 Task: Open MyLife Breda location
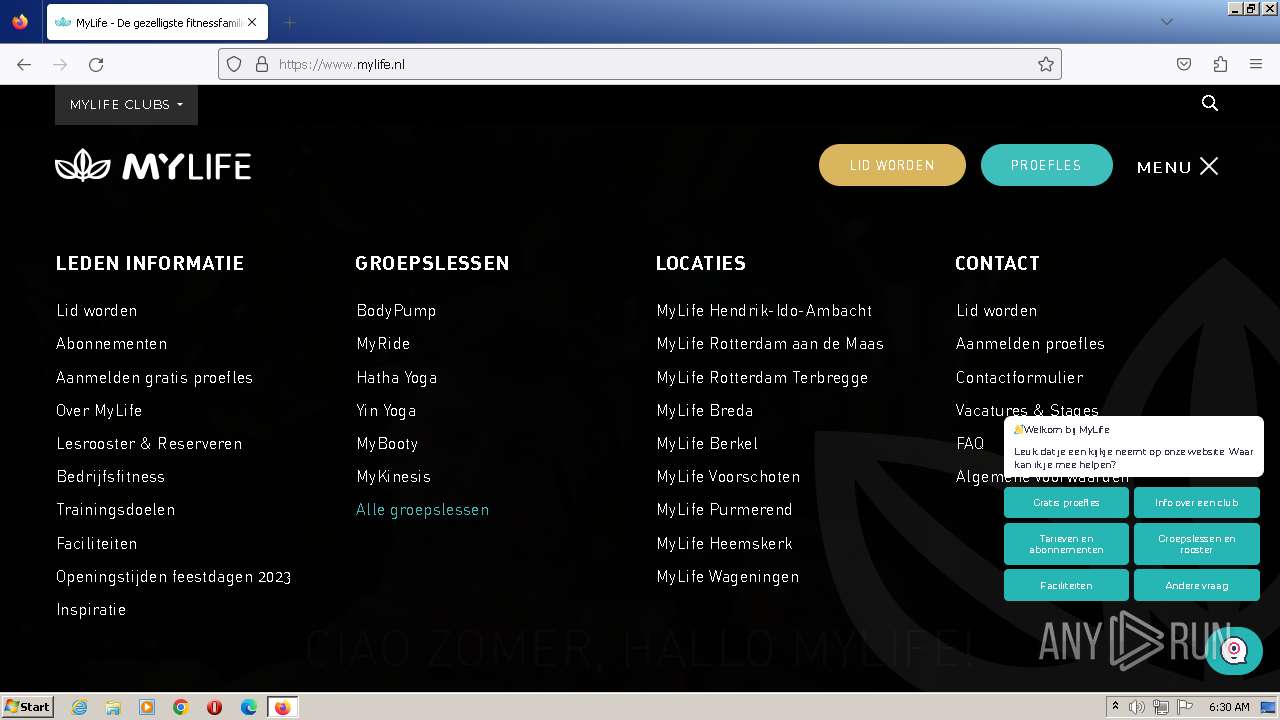tap(705, 410)
